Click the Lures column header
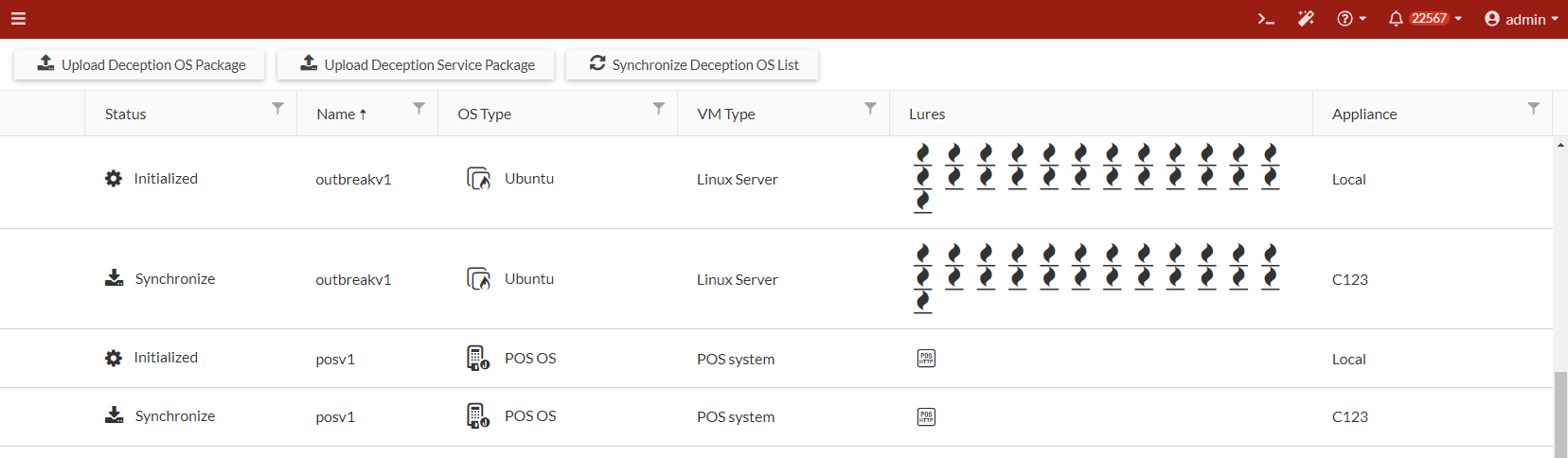The height and width of the screenshot is (458, 1568). click(927, 114)
